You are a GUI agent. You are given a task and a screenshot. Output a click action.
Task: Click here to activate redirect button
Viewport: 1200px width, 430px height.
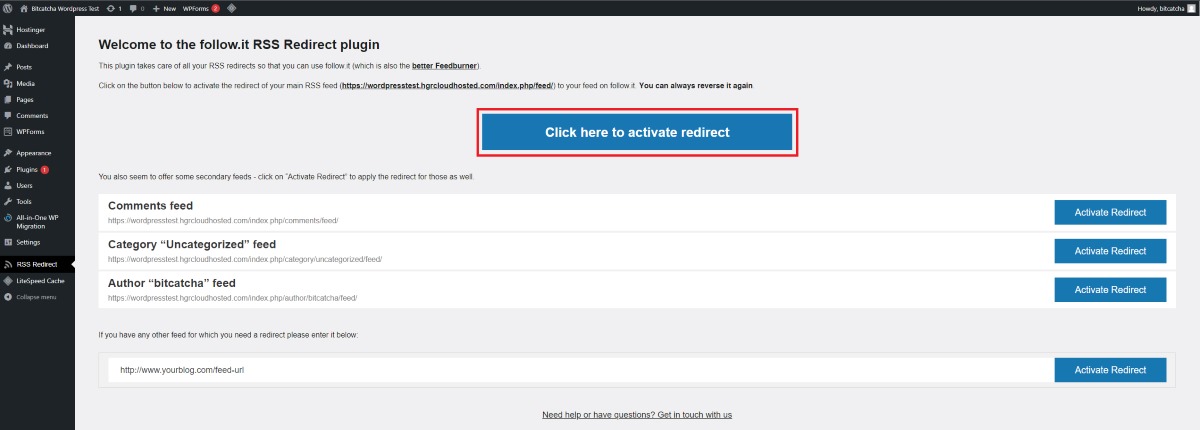click(637, 132)
